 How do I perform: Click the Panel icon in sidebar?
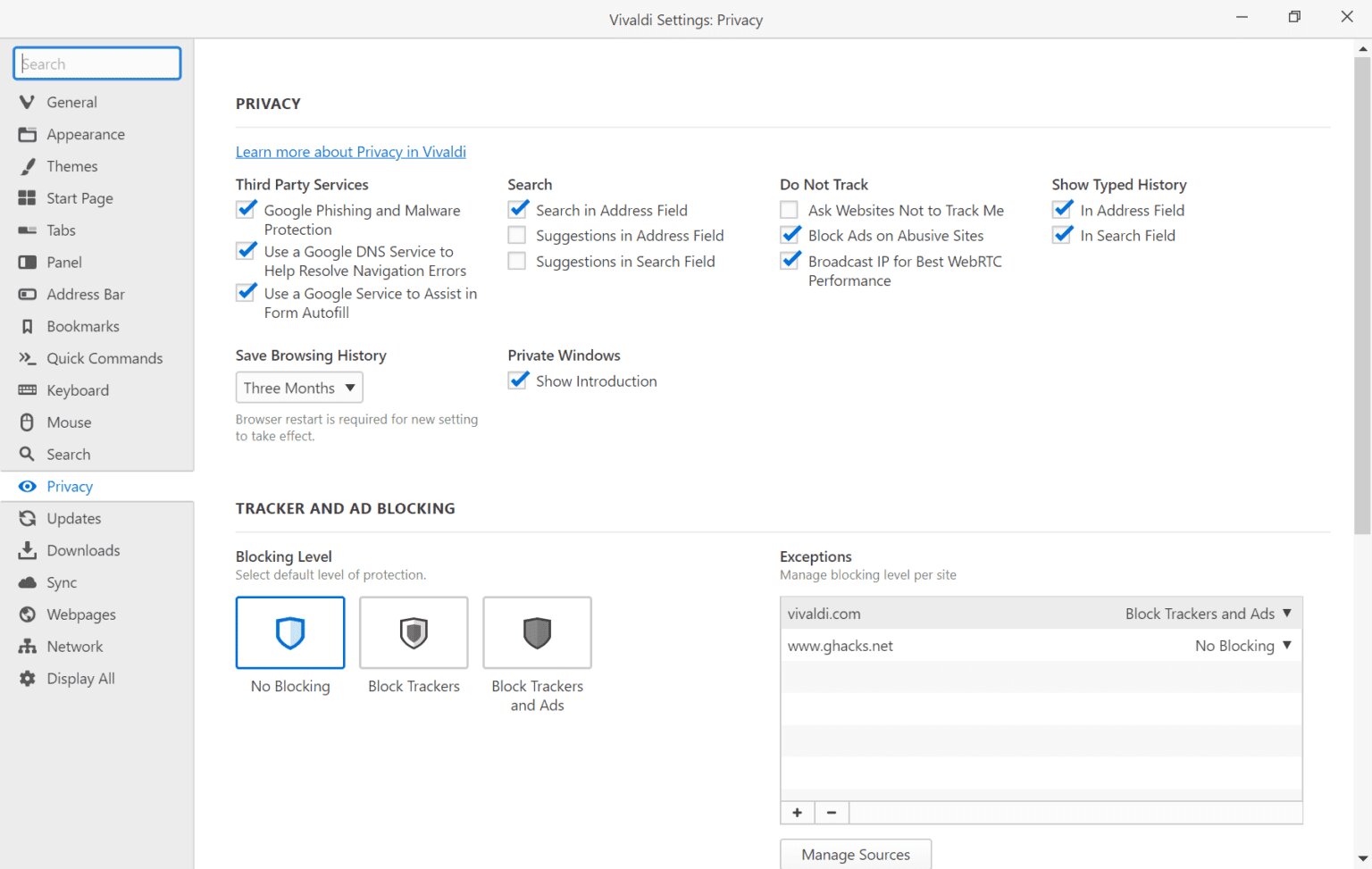pos(28,263)
